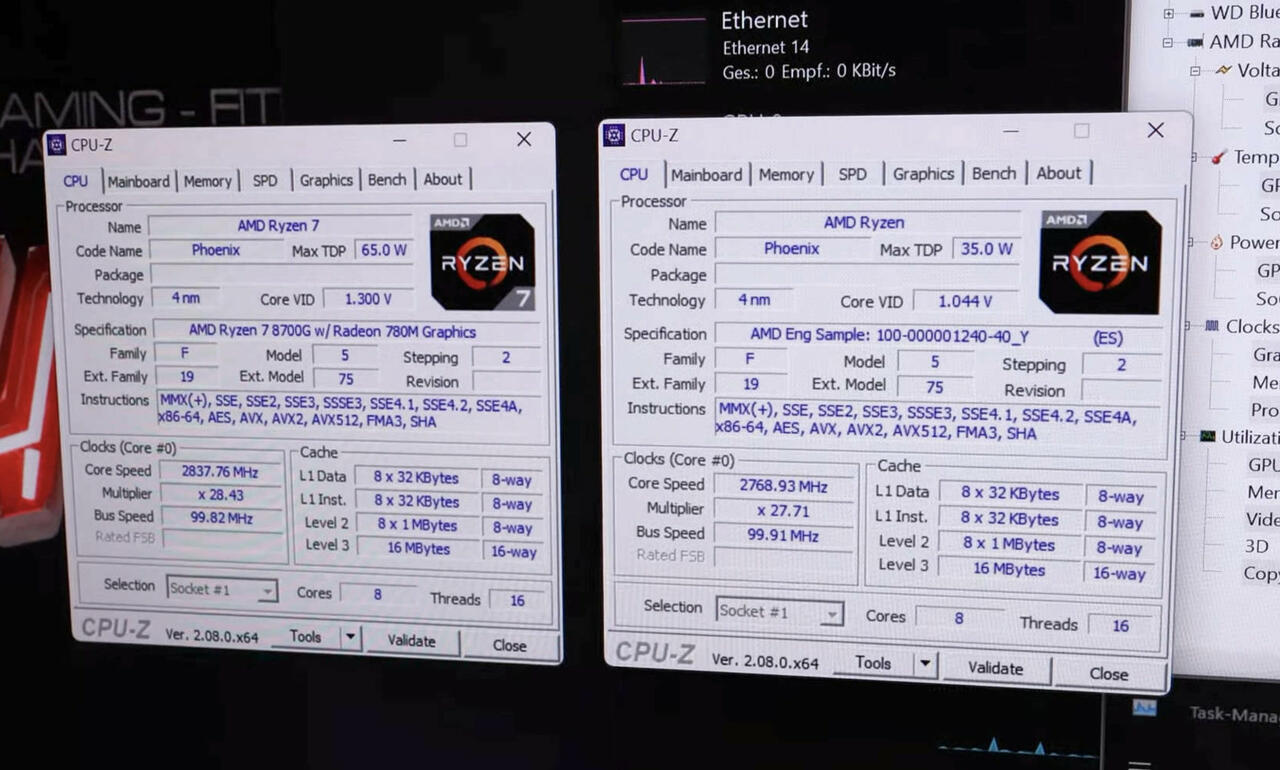Image resolution: width=1280 pixels, height=770 pixels.
Task: Open Mainboard tab in left CPU-Z window
Action: 138,181
